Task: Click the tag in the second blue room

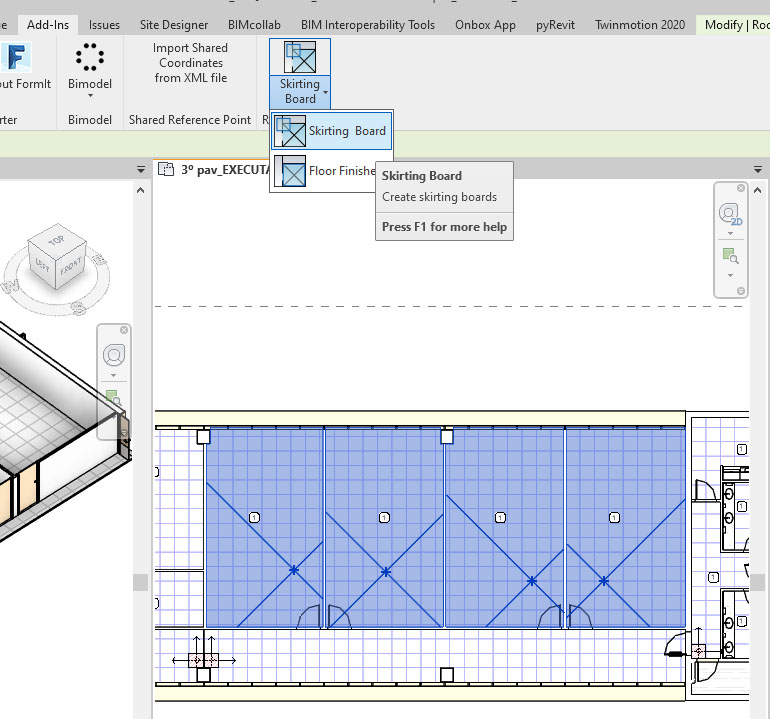Action: tap(385, 518)
